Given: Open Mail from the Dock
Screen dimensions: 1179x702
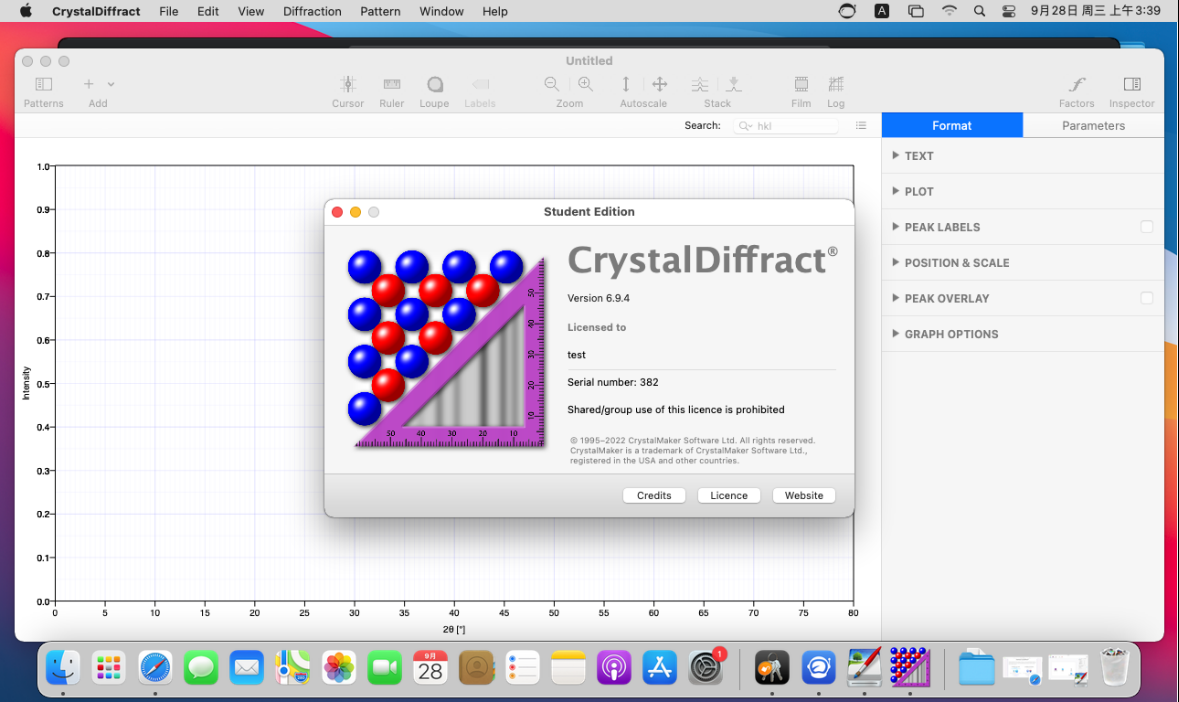Looking at the screenshot, I should point(247,667).
